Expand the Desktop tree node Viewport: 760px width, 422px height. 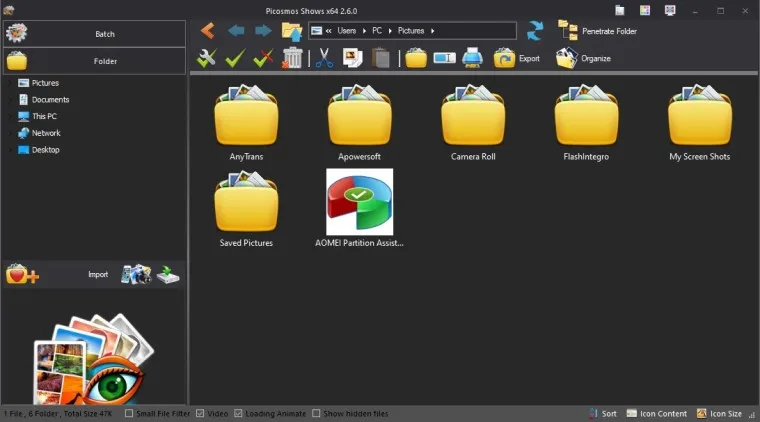point(11,150)
